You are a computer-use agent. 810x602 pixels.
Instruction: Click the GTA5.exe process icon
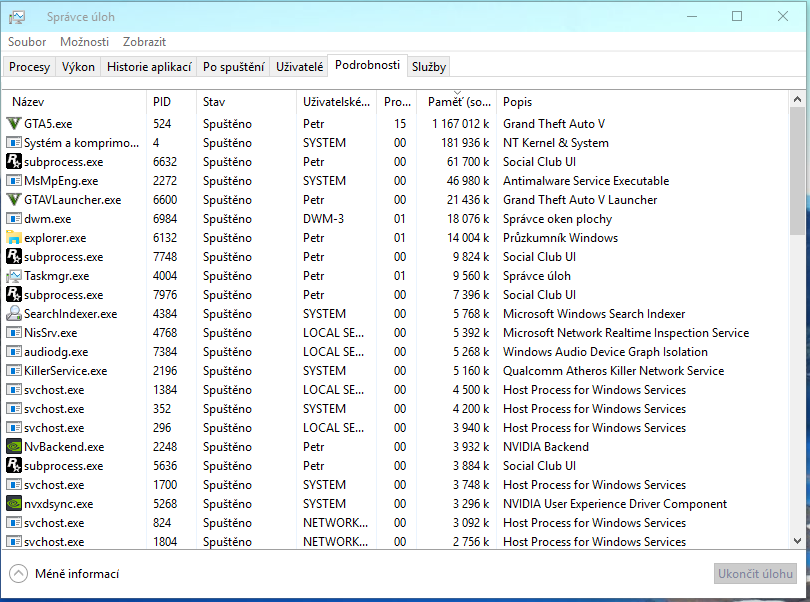pos(14,124)
